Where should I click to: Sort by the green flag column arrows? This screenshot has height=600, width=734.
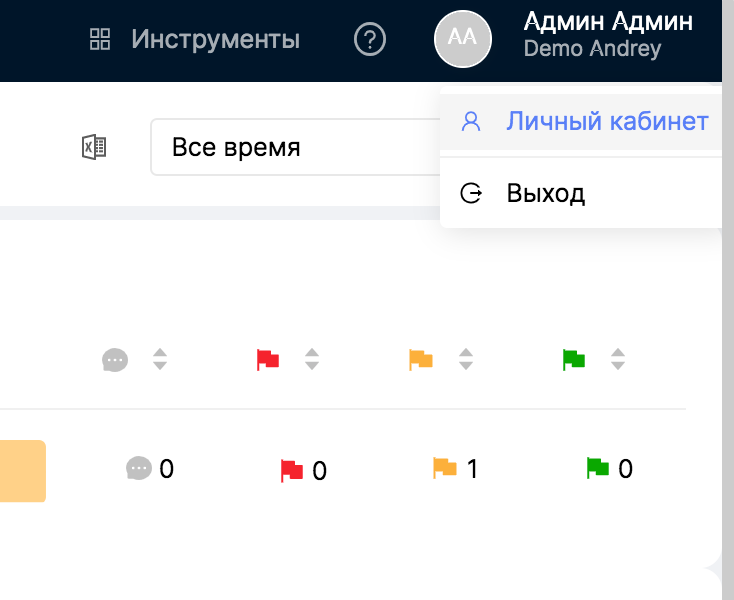pyautogui.click(x=618, y=360)
